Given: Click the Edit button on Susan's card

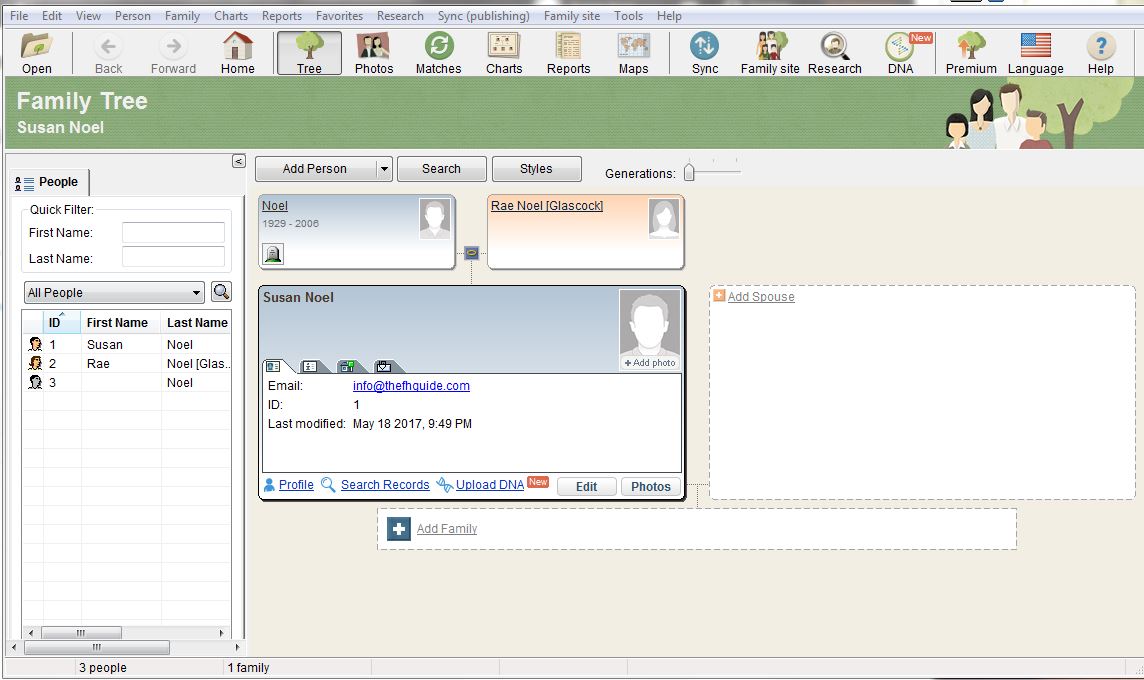Looking at the screenshot, I should click(586, 487).
